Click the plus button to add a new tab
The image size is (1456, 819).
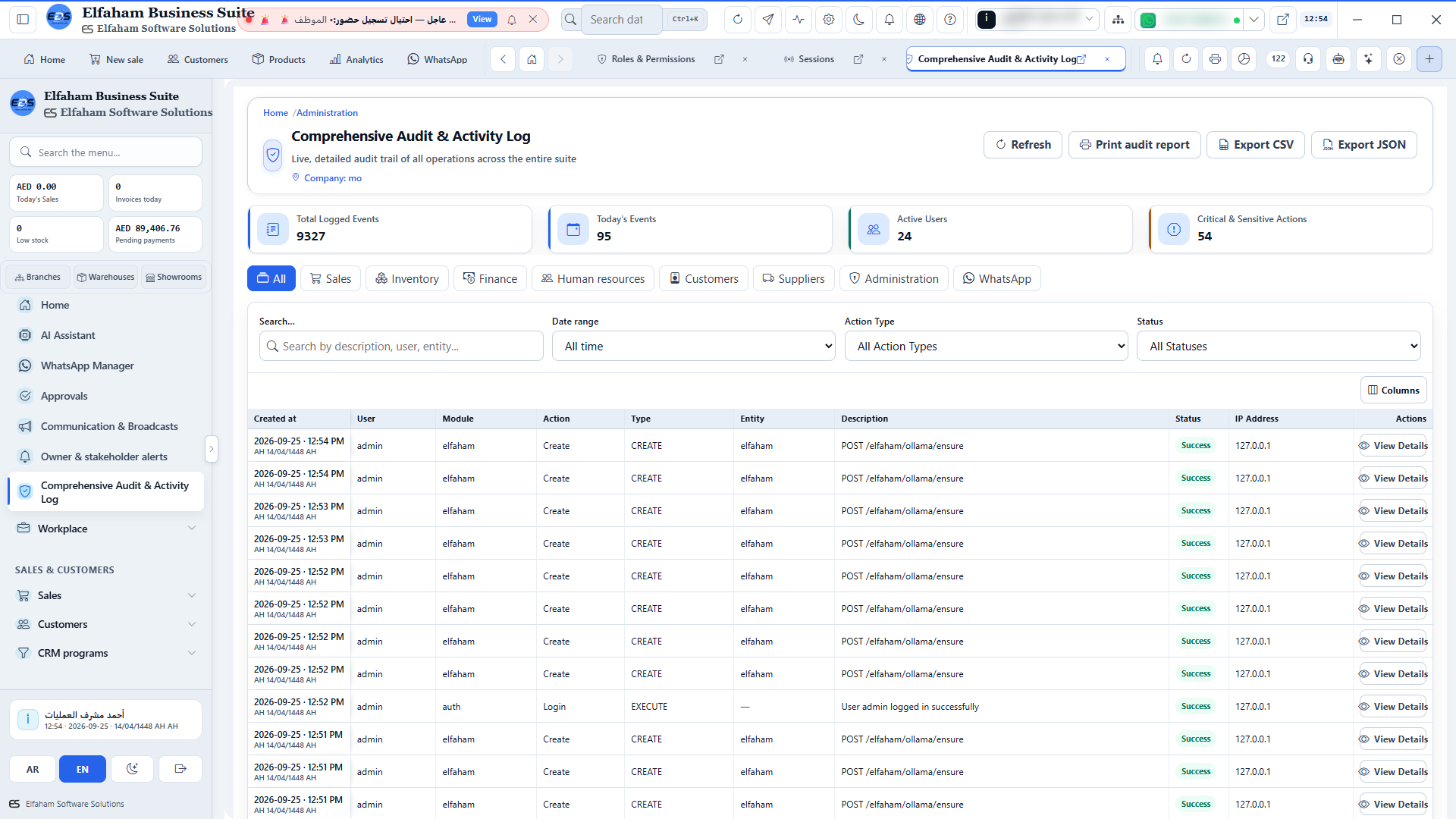click(x=1429, y=59)
